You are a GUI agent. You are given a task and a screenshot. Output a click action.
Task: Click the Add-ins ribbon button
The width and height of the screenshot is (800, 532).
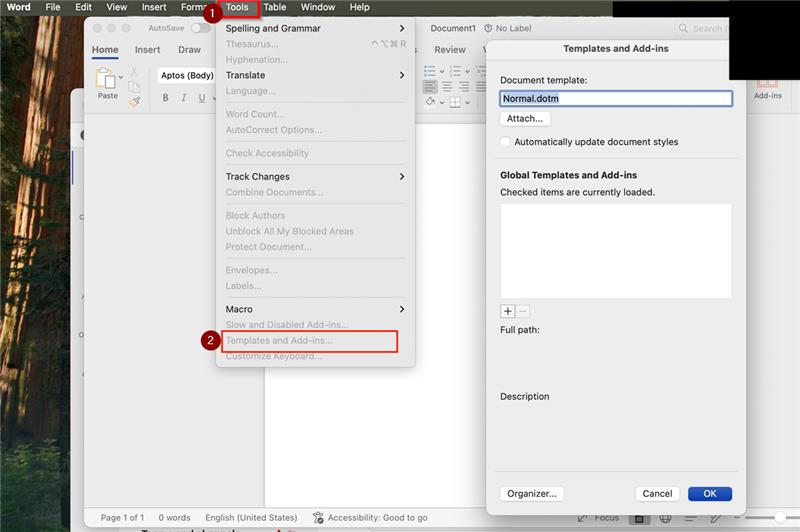click(767, 90)
